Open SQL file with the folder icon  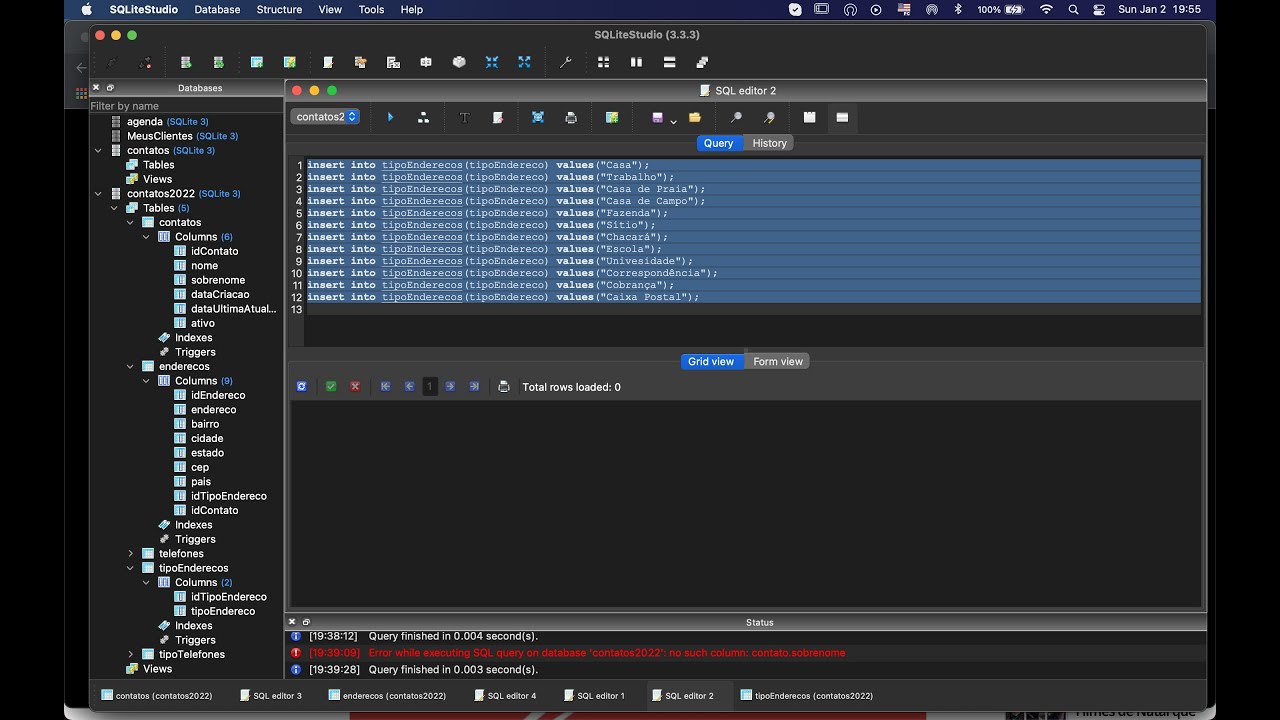click(695, 117)
